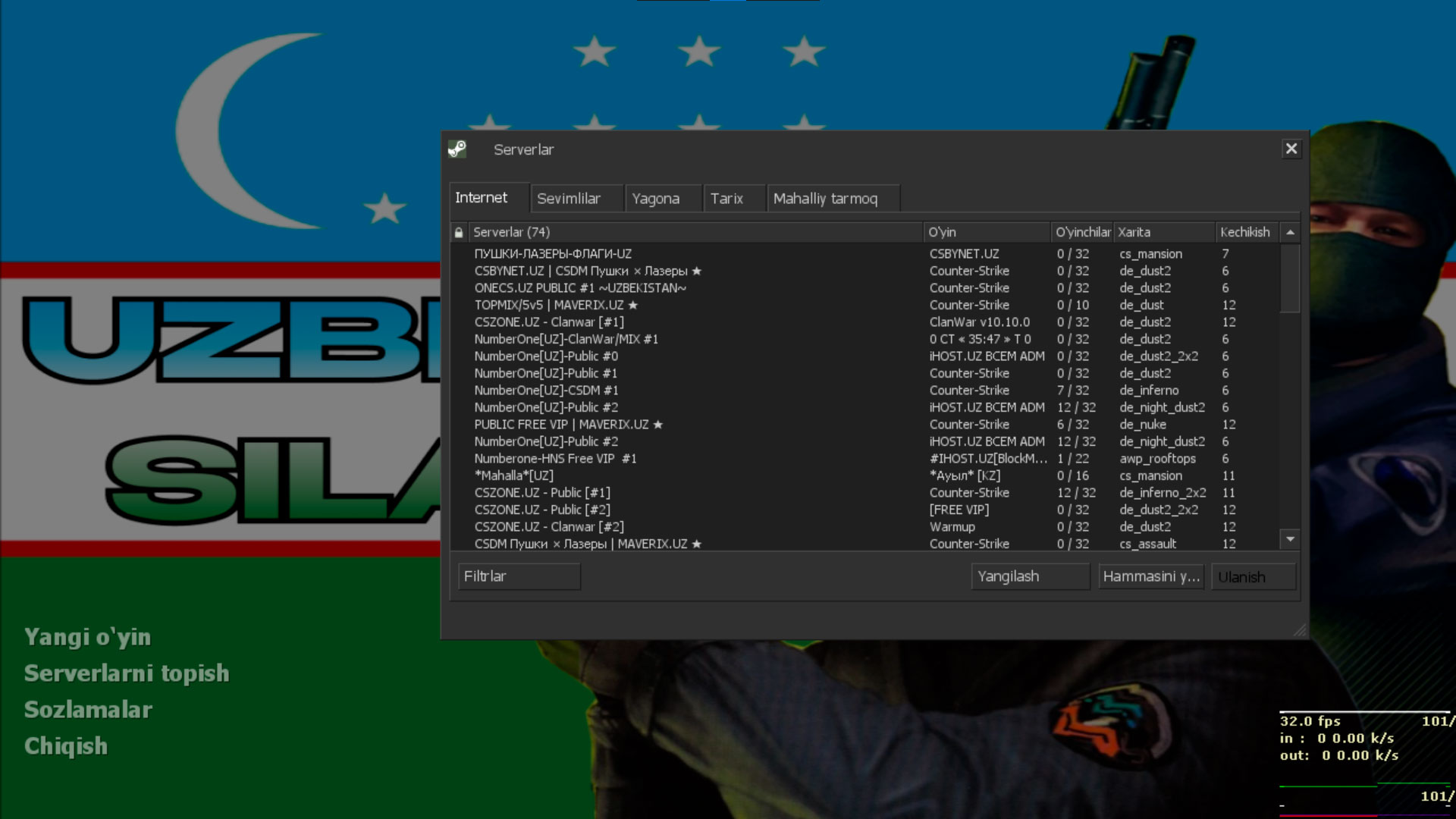Click the ClanWar v10.10.0 game cell
The height and width of the screenshot is (819, 1456).
pos(980,322)
